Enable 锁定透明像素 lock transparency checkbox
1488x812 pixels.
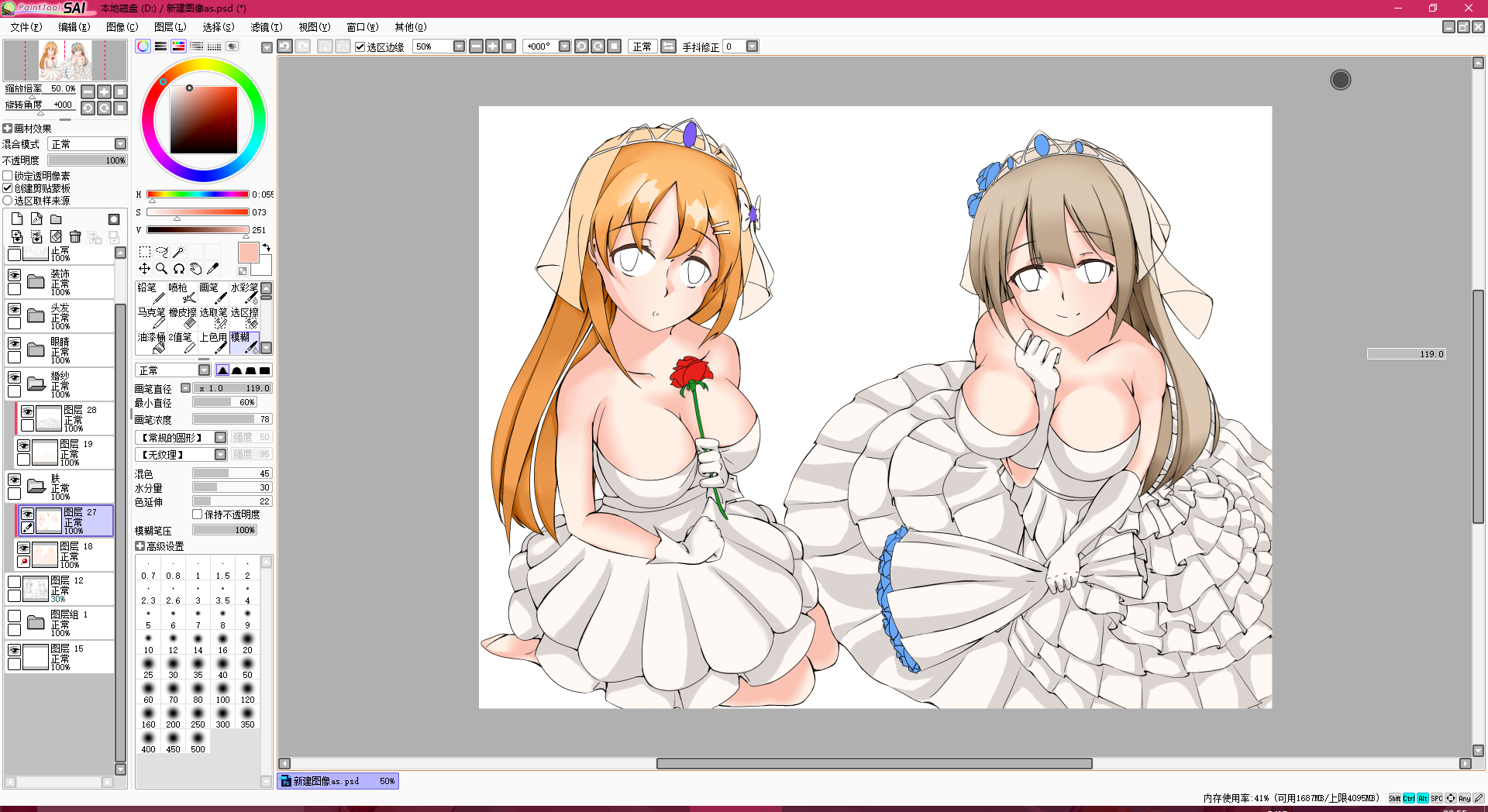(x=8, y=176)
